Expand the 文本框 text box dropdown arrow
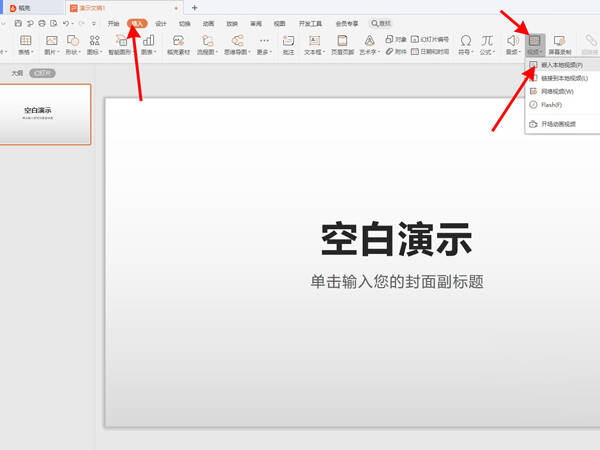This screenshot has height=450, width=600. pyautogui.click(x=324, y=52)
